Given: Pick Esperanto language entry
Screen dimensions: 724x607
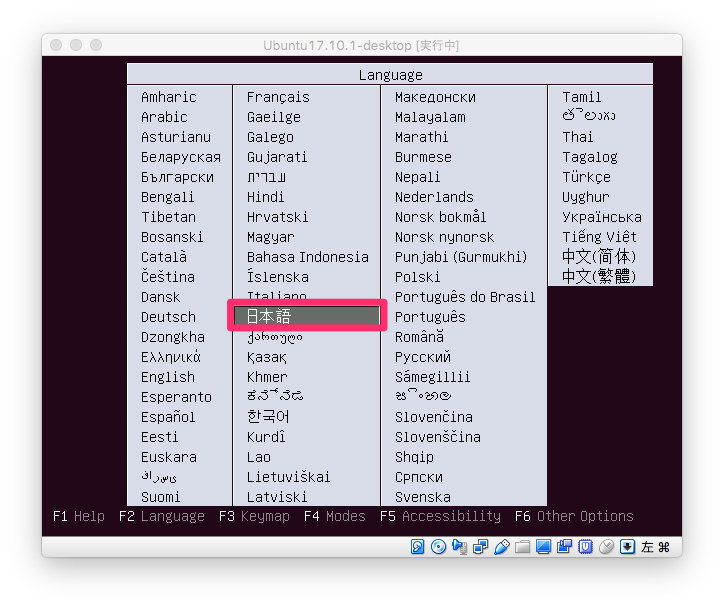Looking at the screenshot, I should tap(176, 397).
